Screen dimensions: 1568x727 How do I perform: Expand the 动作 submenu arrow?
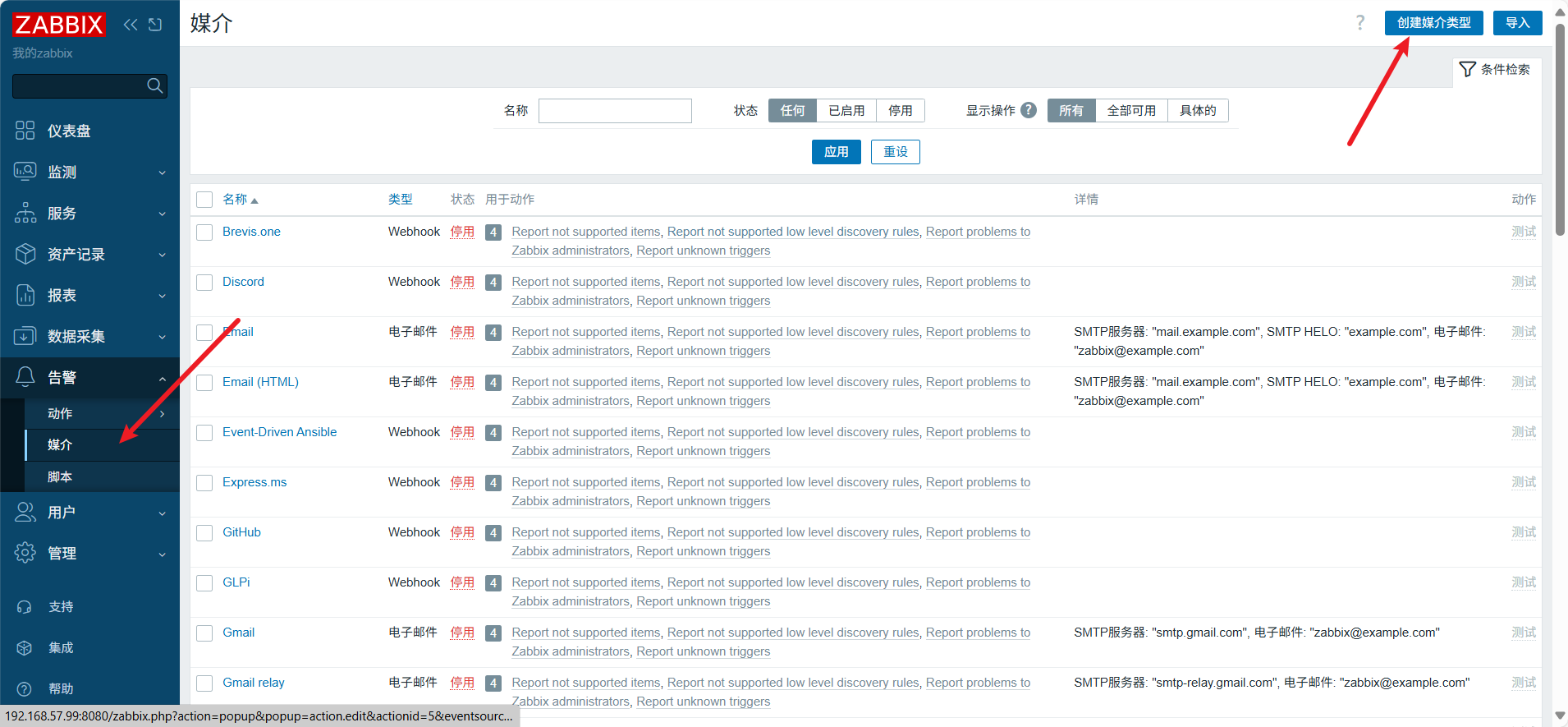coord(162,413)
